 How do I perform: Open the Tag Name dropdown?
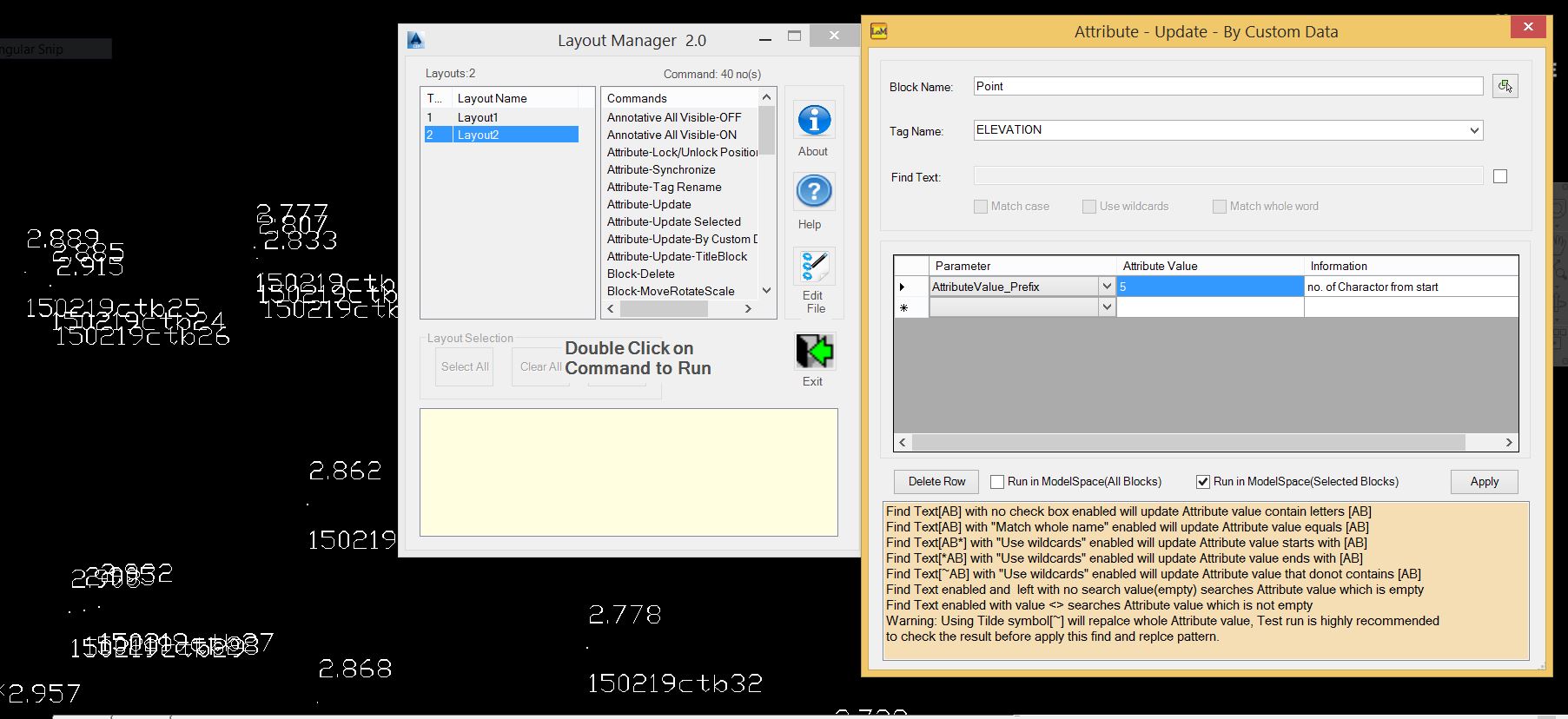coord(1474,130)
